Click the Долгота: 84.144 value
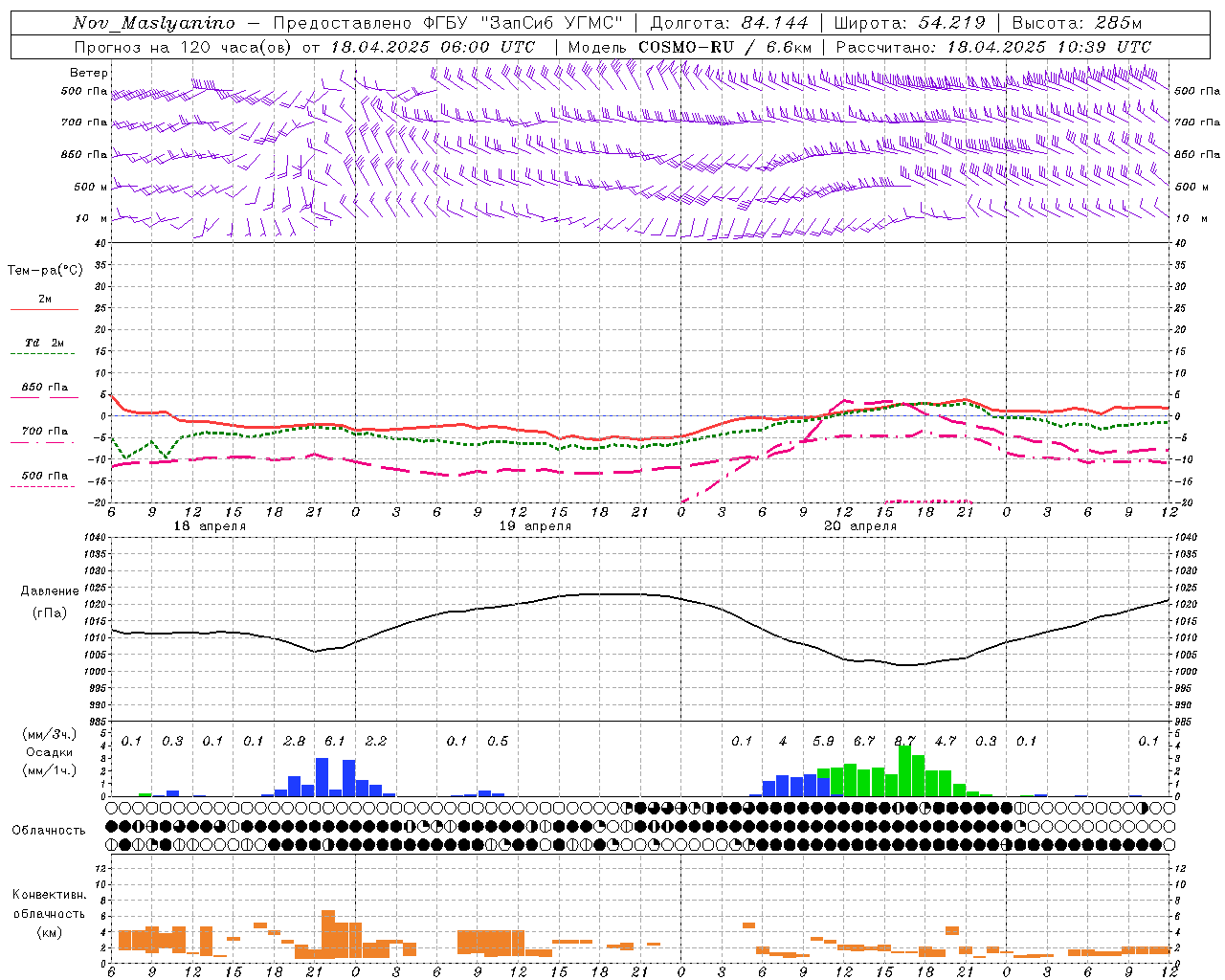1225x980 pixels. tap(729, 23)
